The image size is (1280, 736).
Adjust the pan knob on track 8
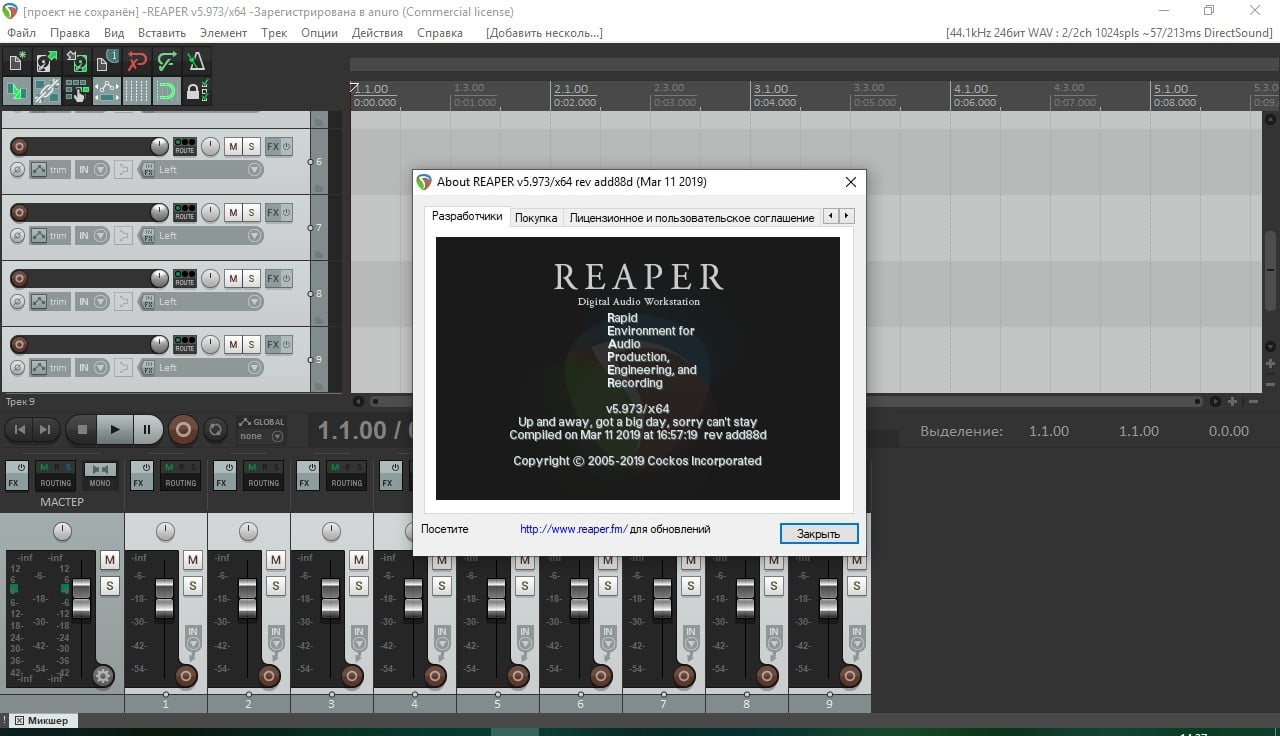click(x=210, y=278)
